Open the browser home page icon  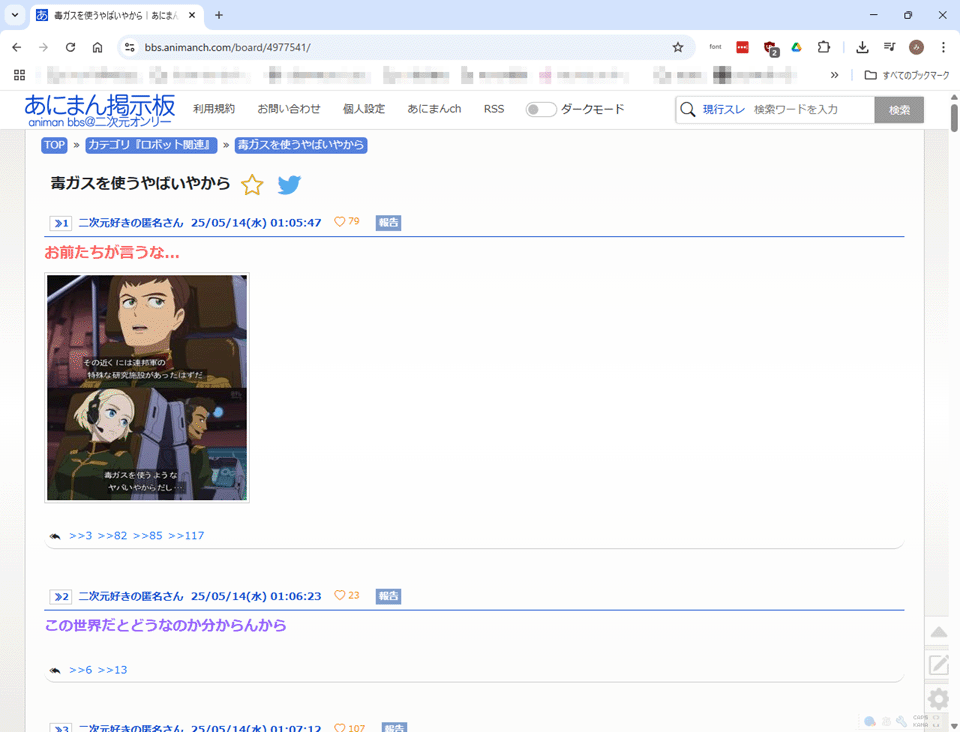97,47
